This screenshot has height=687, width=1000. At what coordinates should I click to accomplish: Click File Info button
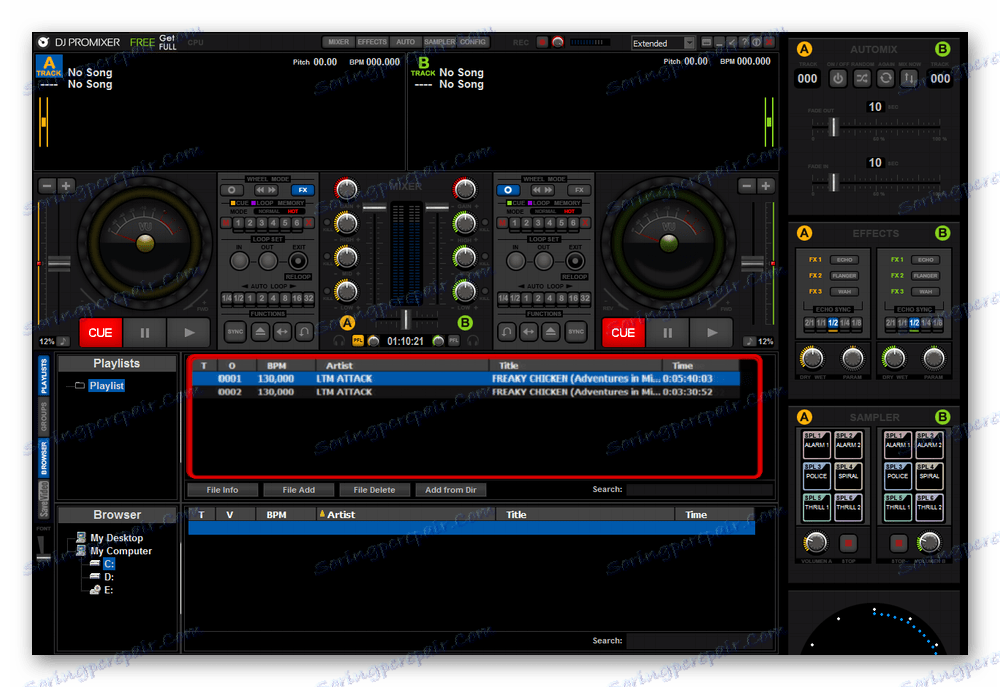pos(222,490)
